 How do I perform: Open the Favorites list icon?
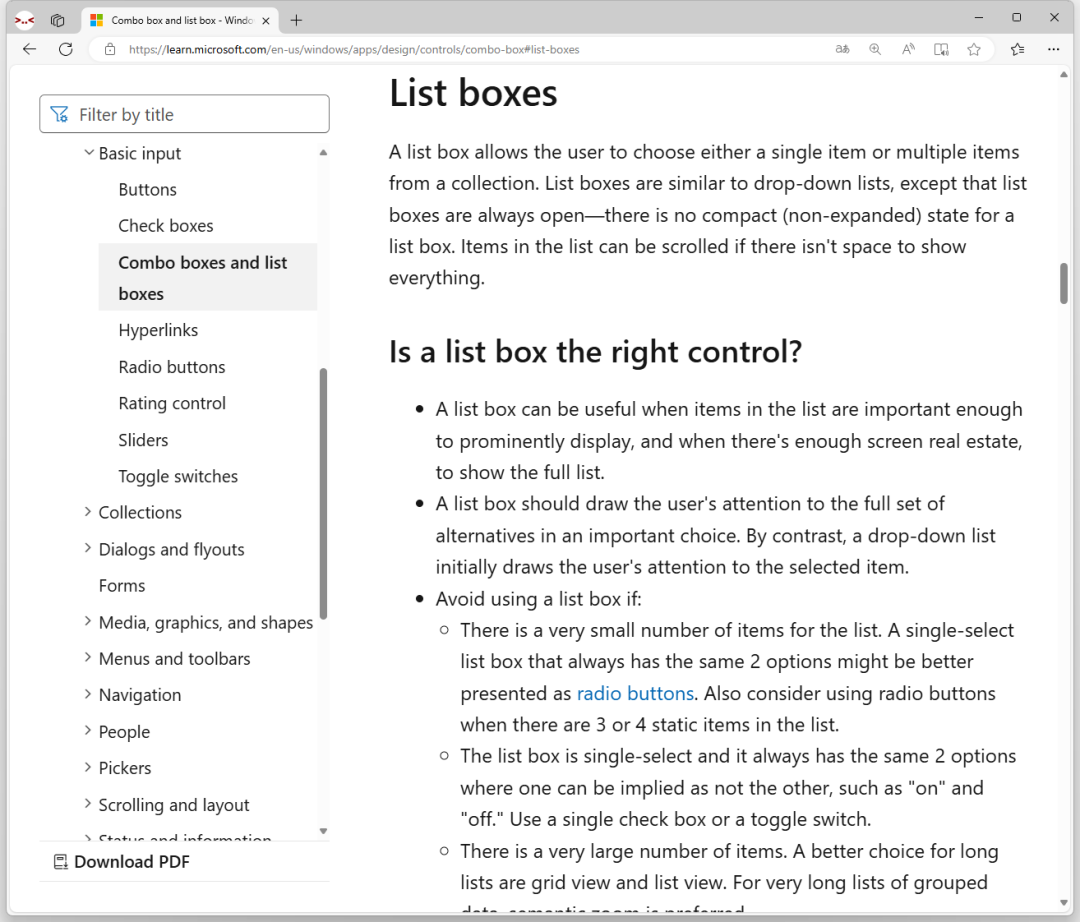click(x=1017, y=49)
